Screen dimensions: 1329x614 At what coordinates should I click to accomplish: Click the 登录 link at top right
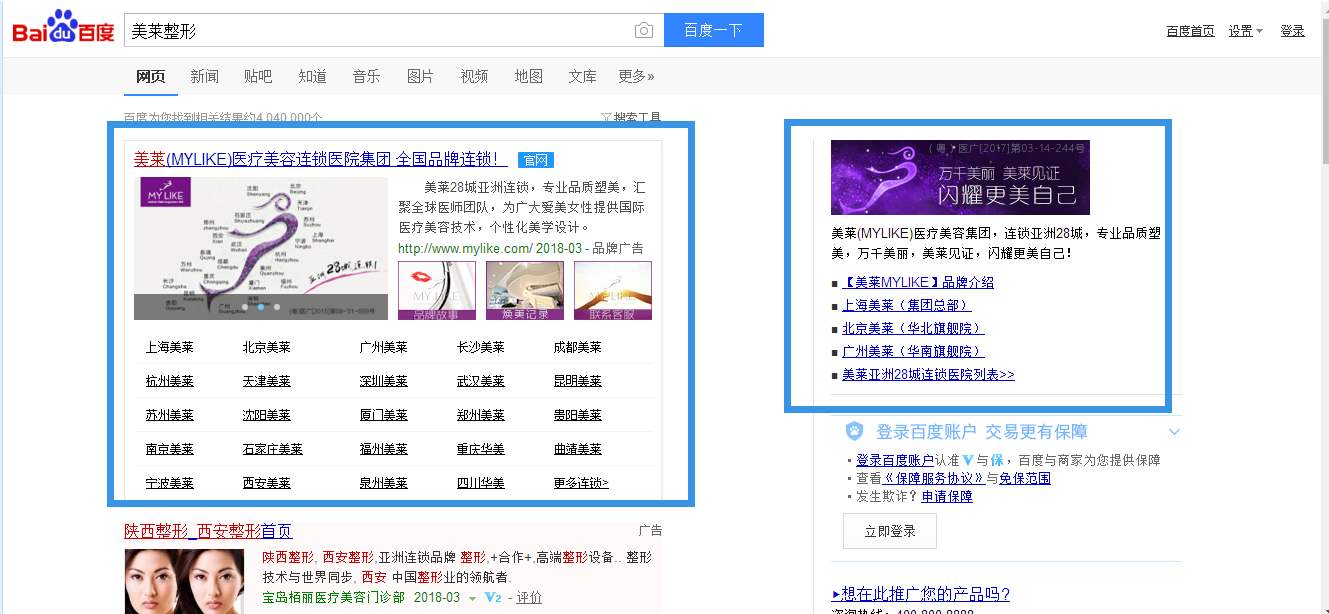[x=1293, y=31]
